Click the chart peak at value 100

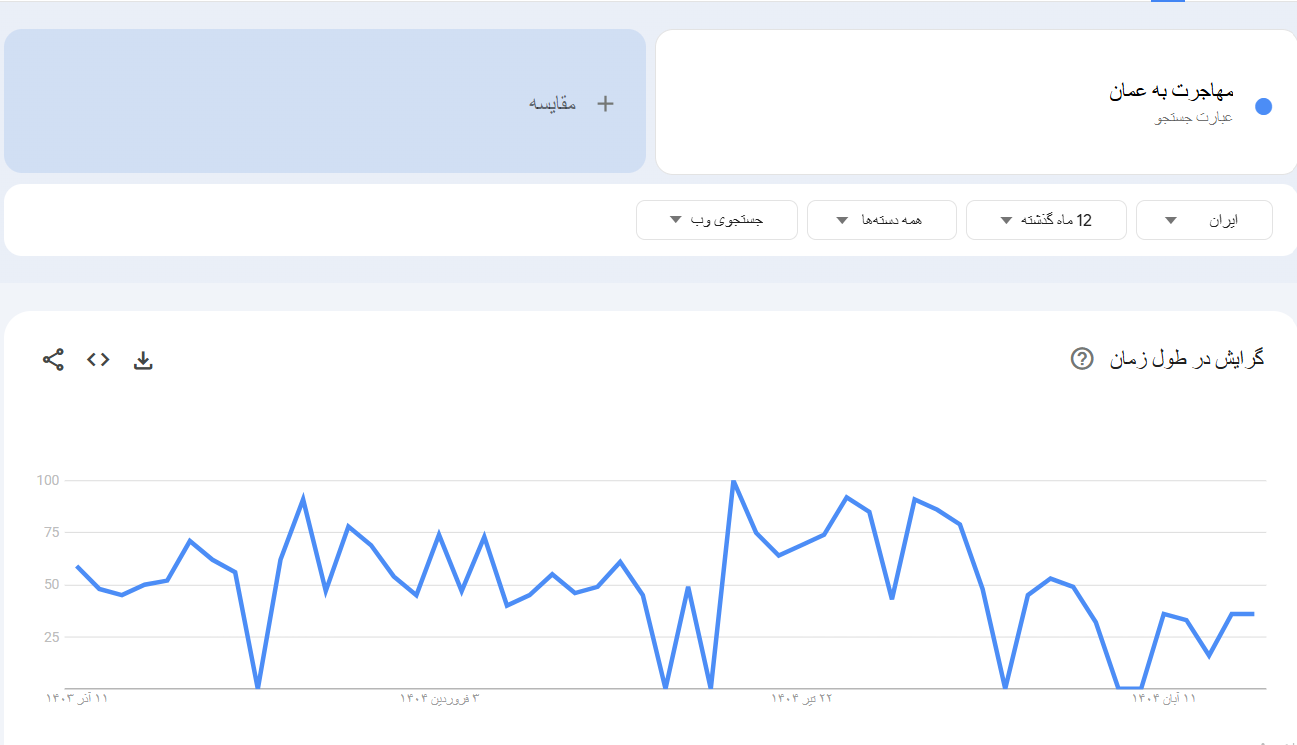click(734, 481)
